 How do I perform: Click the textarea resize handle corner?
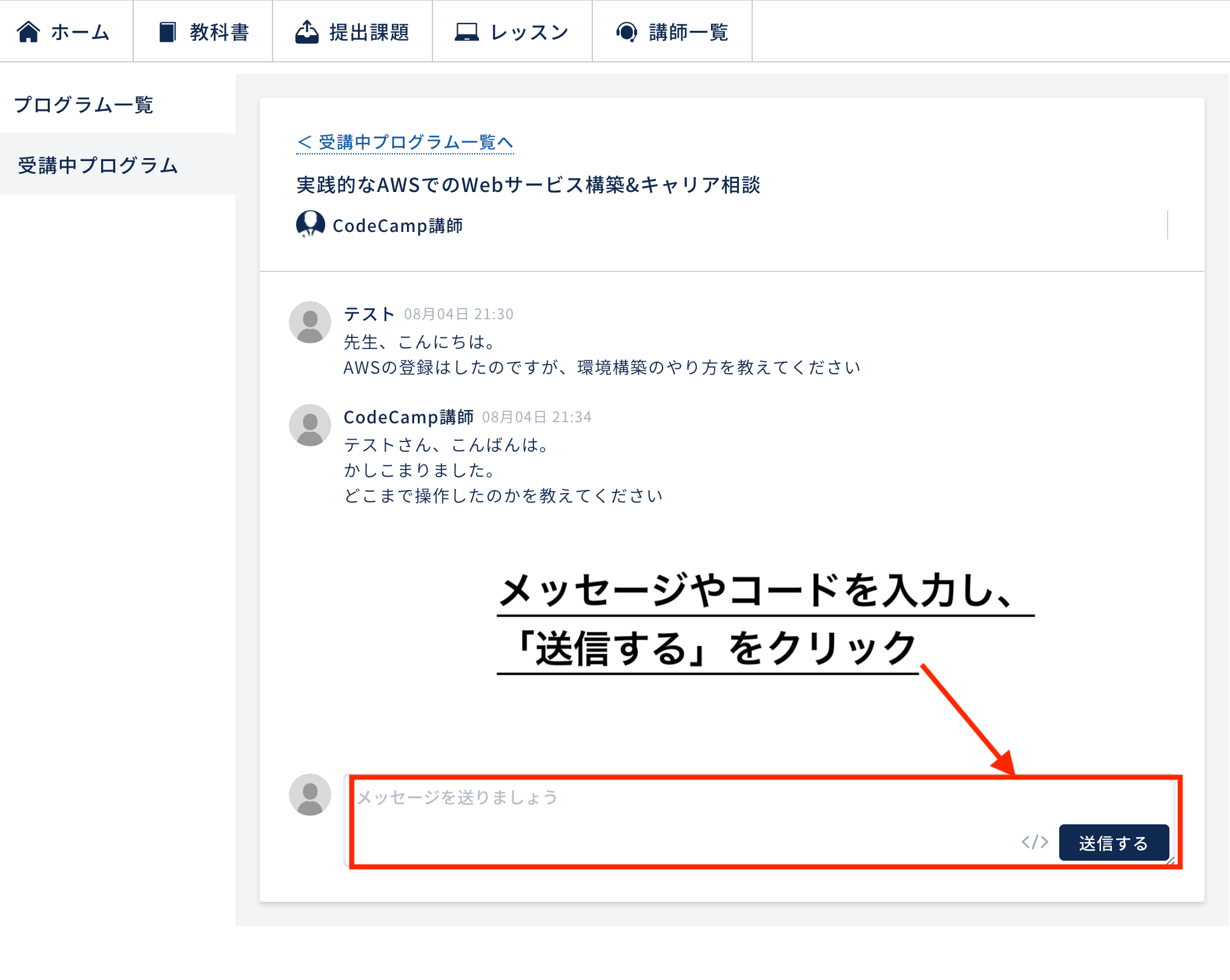coord(1171,861)
